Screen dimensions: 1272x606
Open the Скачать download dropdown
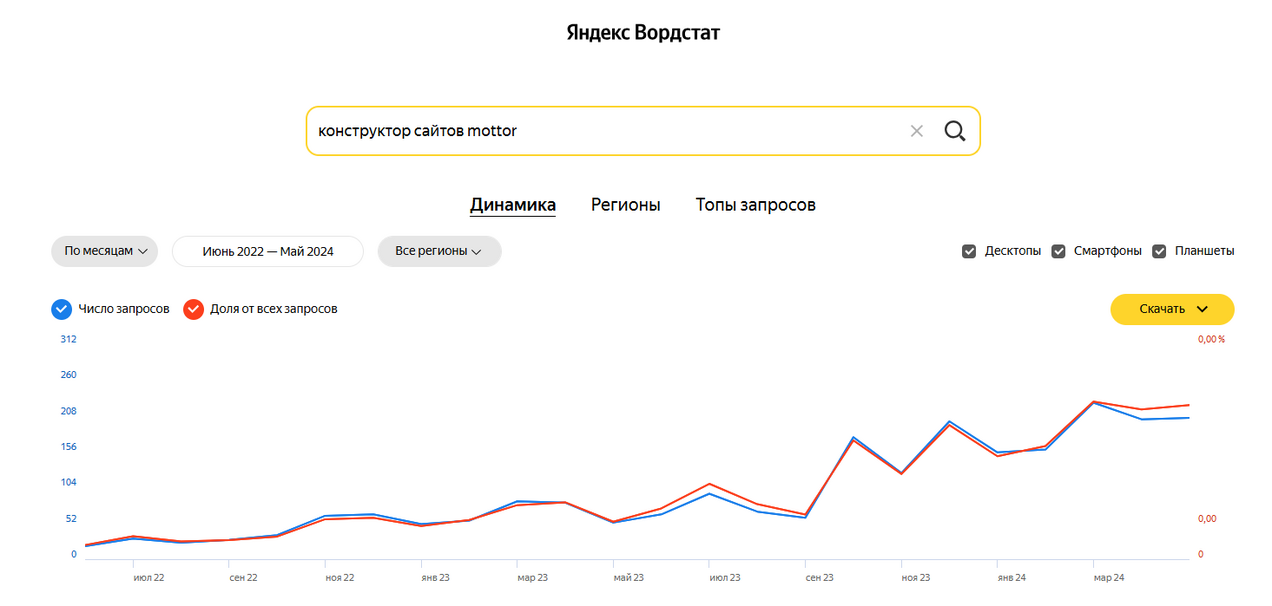(x=1172, y=309)
